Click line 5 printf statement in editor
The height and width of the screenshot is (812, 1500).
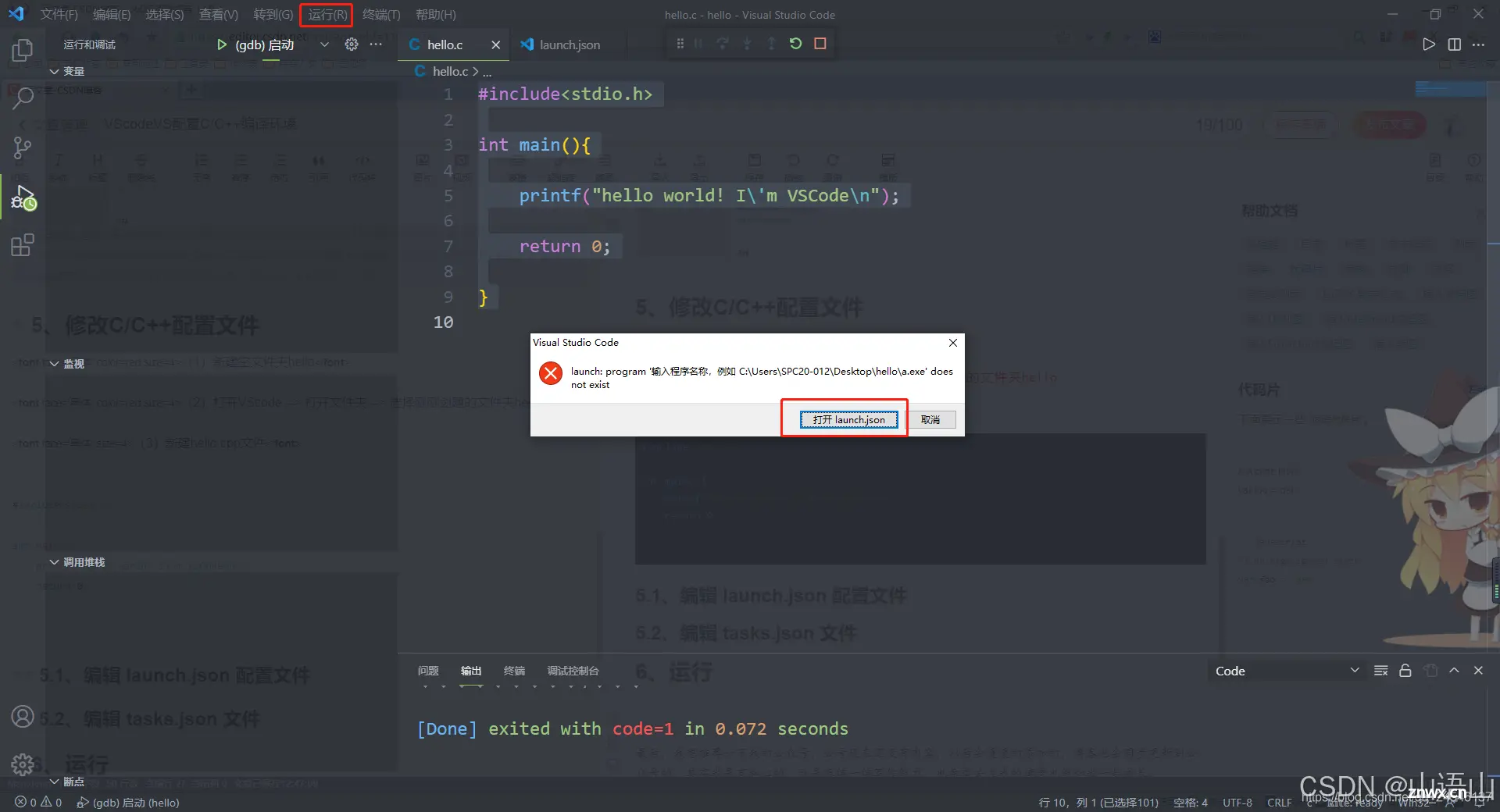click(709, 195)
